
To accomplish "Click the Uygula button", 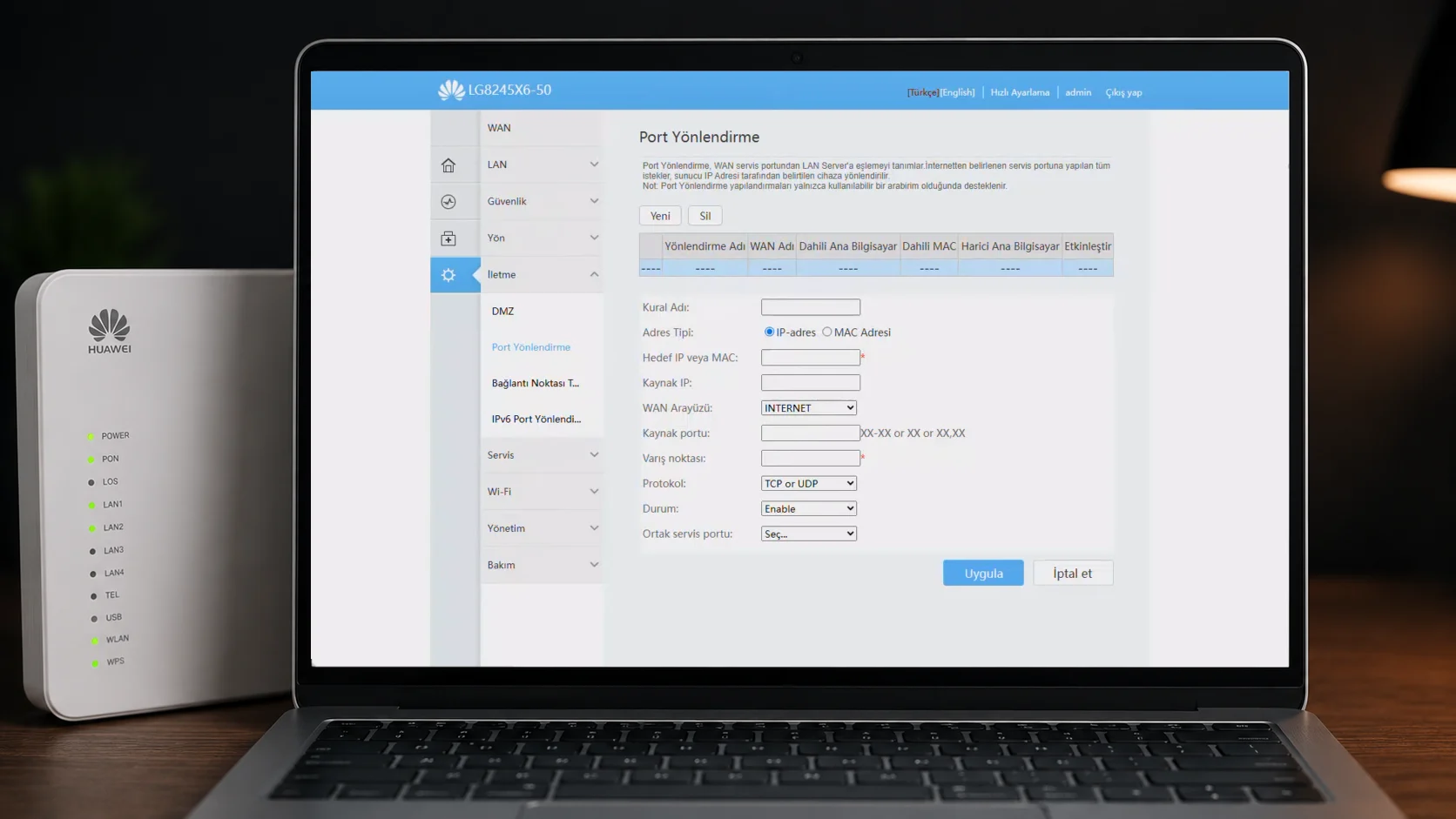I will 983,573.
